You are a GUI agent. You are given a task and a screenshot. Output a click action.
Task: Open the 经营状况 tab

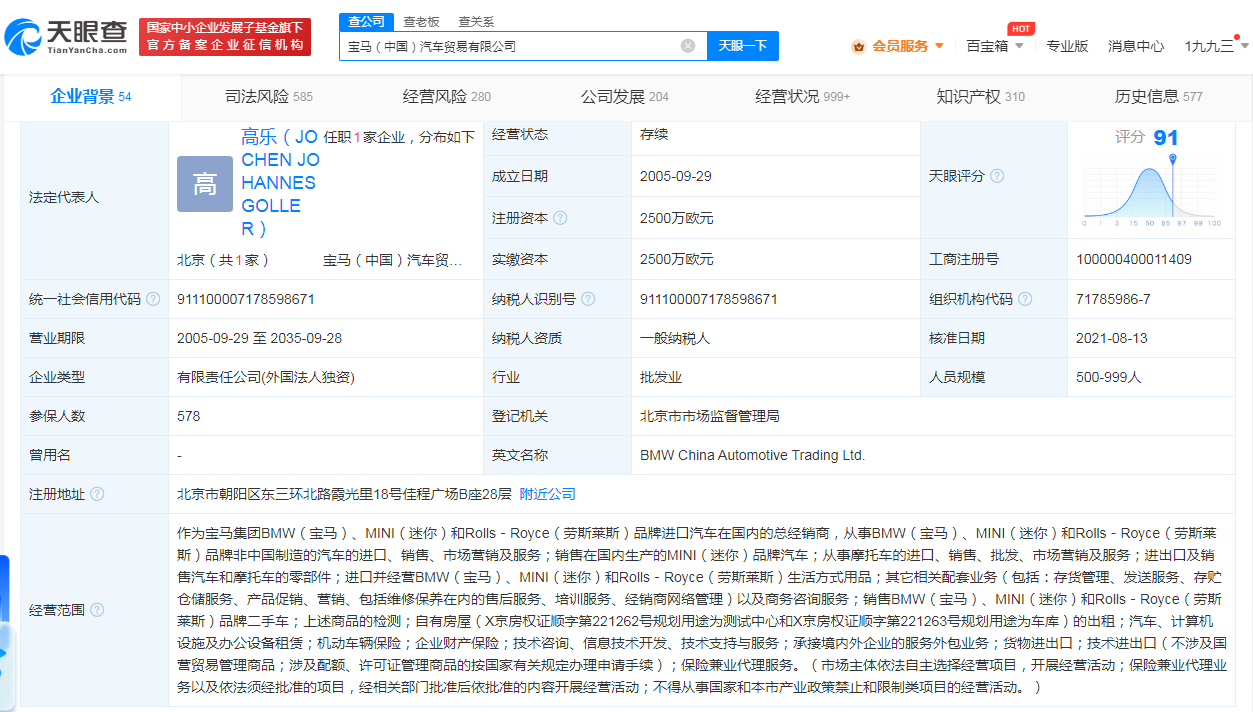[803, 97]
